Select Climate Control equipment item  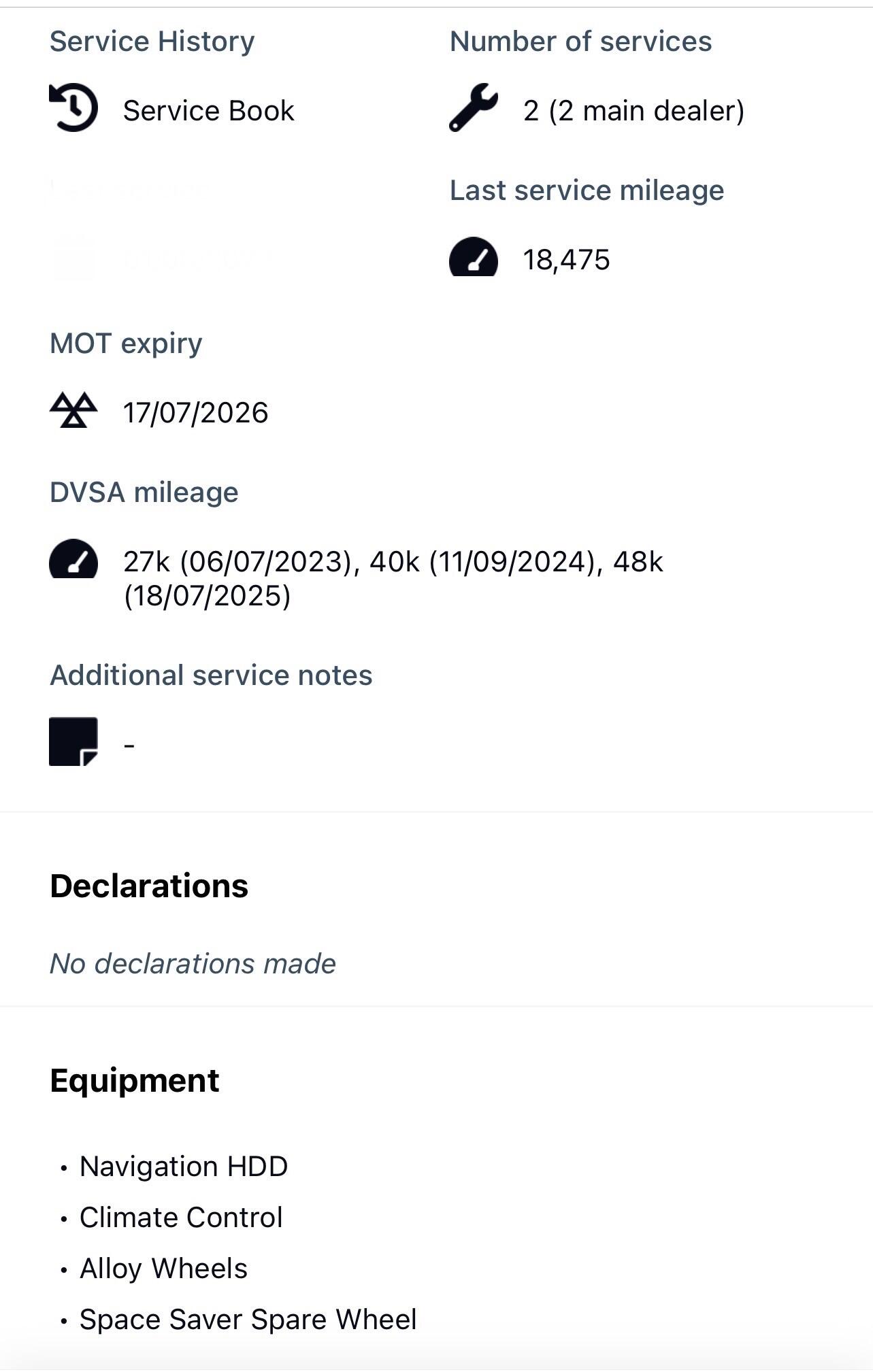tap(181, 1217)
